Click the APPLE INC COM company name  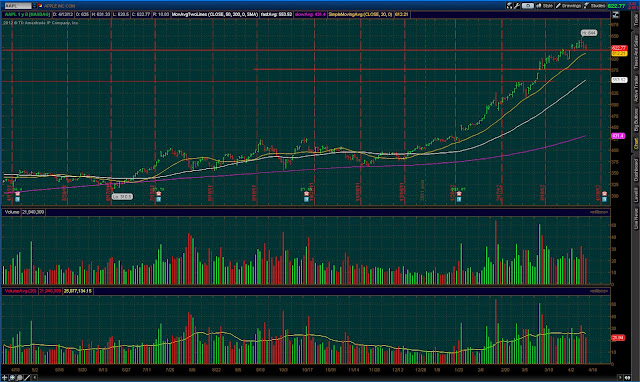60,6
